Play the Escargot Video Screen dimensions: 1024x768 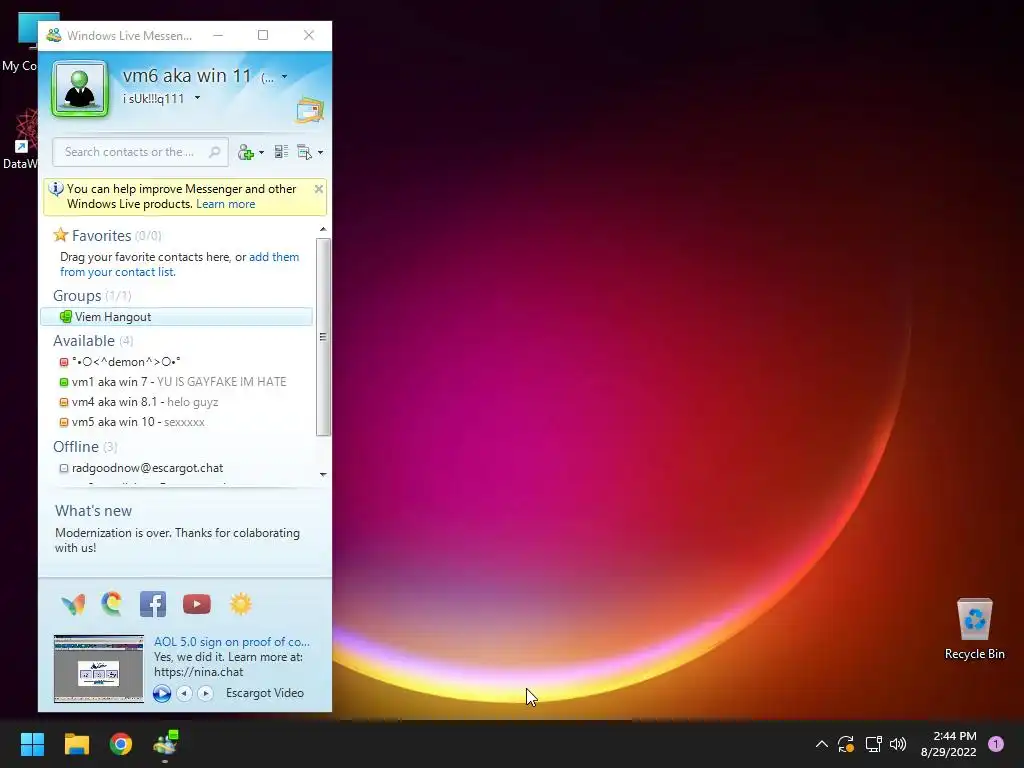click(x=162, y=693)
